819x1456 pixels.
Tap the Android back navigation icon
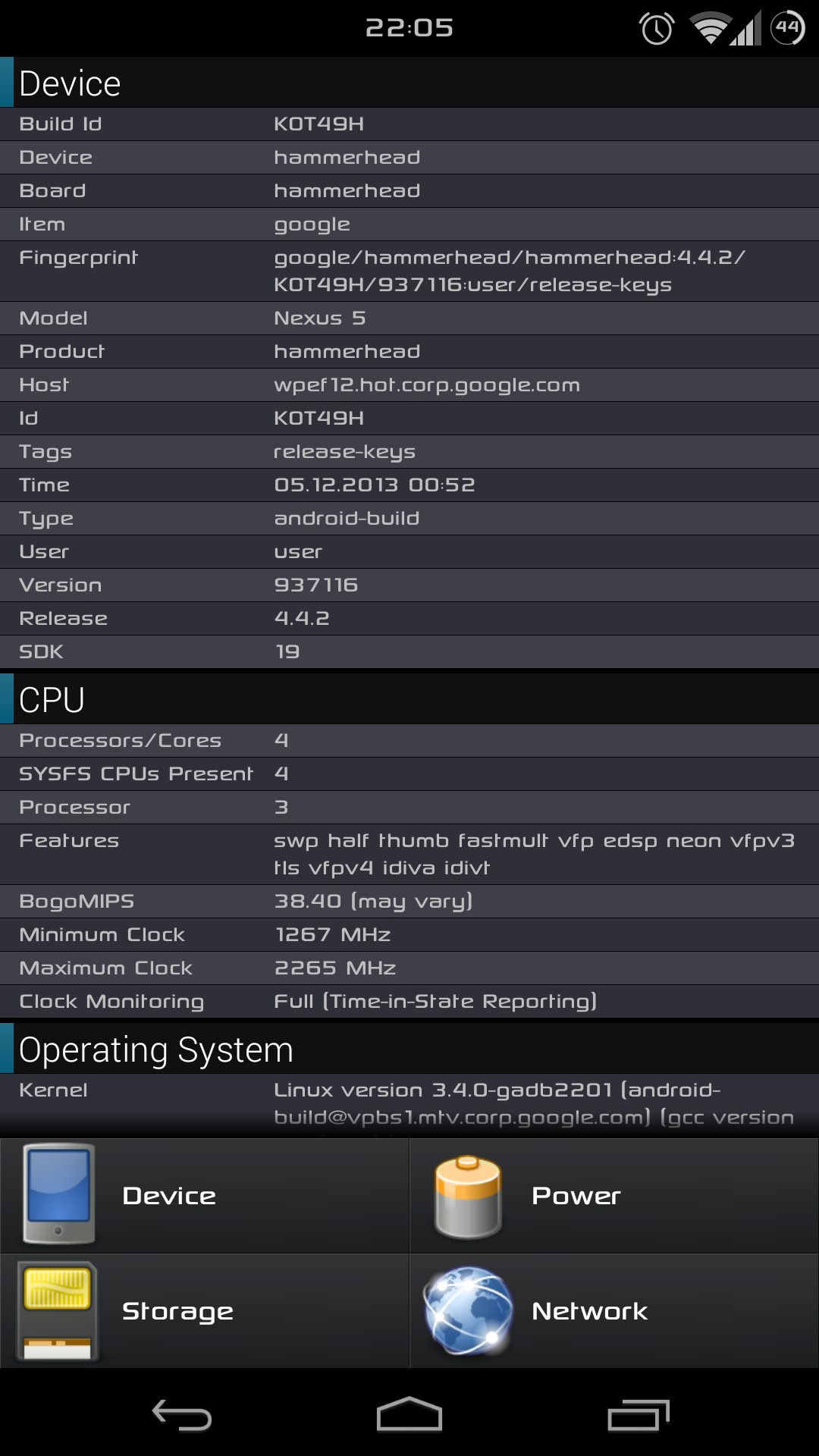tap(182, 1415)
